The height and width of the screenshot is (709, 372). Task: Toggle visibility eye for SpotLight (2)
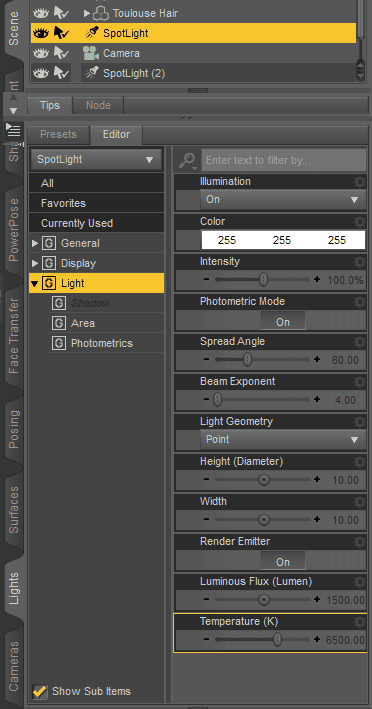point(41,73)
